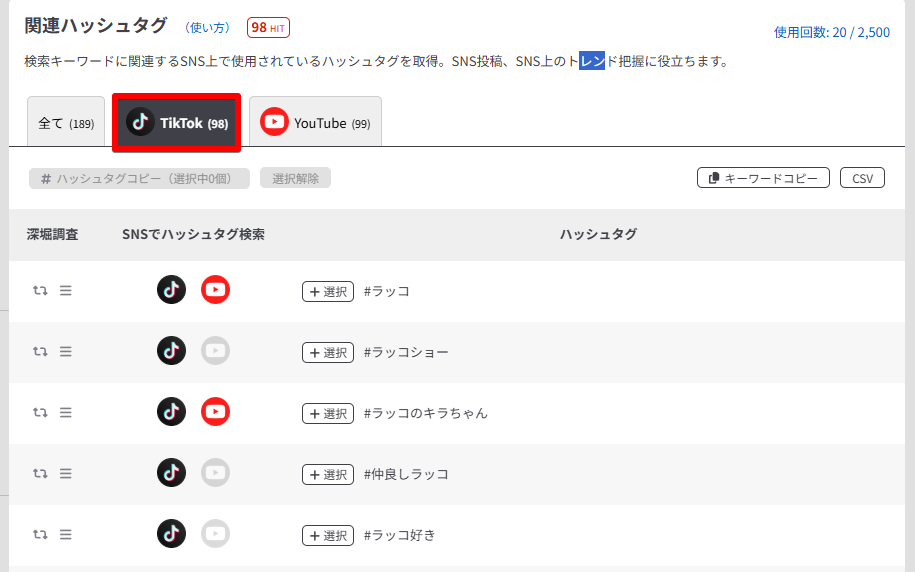The height and width of the screenshot is (572, 915).
Task: Click TikTok icon in #ラッコショー row
Action: click(171, 351)
